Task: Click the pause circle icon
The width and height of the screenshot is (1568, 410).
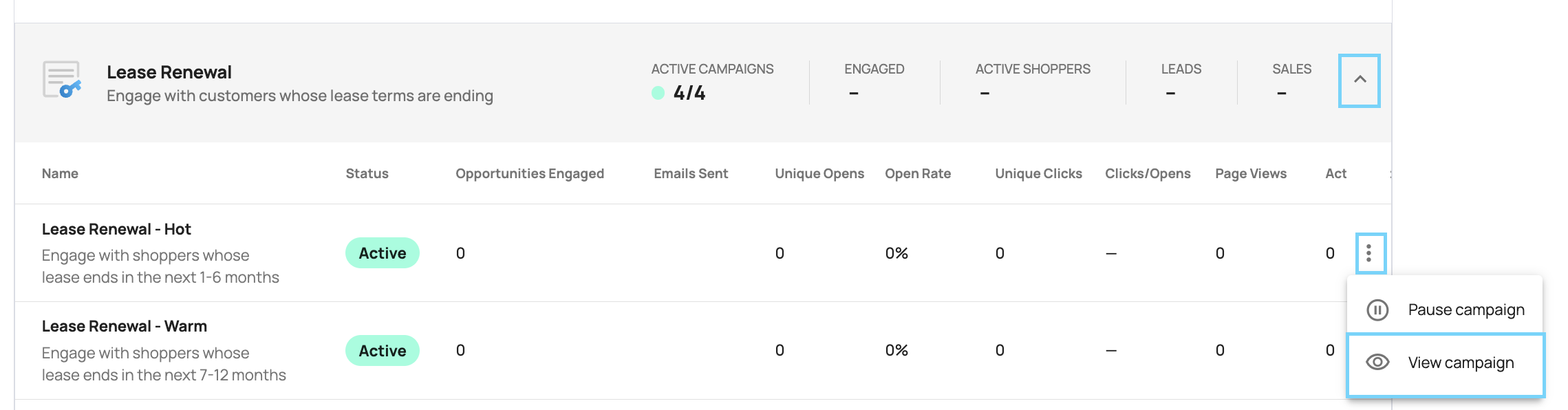Action: coord(1377,310)
